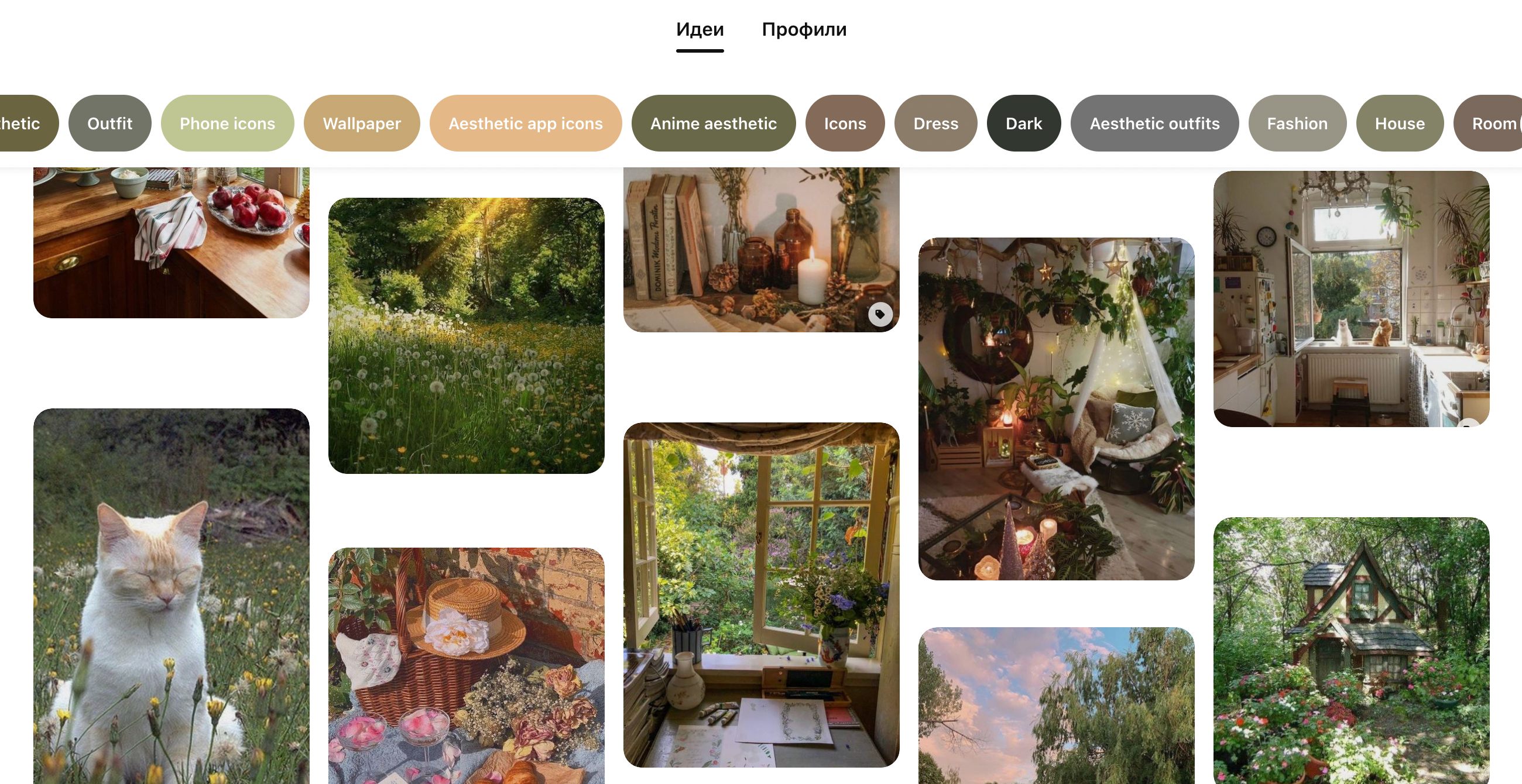
Task: Click the Aesthetic app icons pill
Action: coord(525,123)
